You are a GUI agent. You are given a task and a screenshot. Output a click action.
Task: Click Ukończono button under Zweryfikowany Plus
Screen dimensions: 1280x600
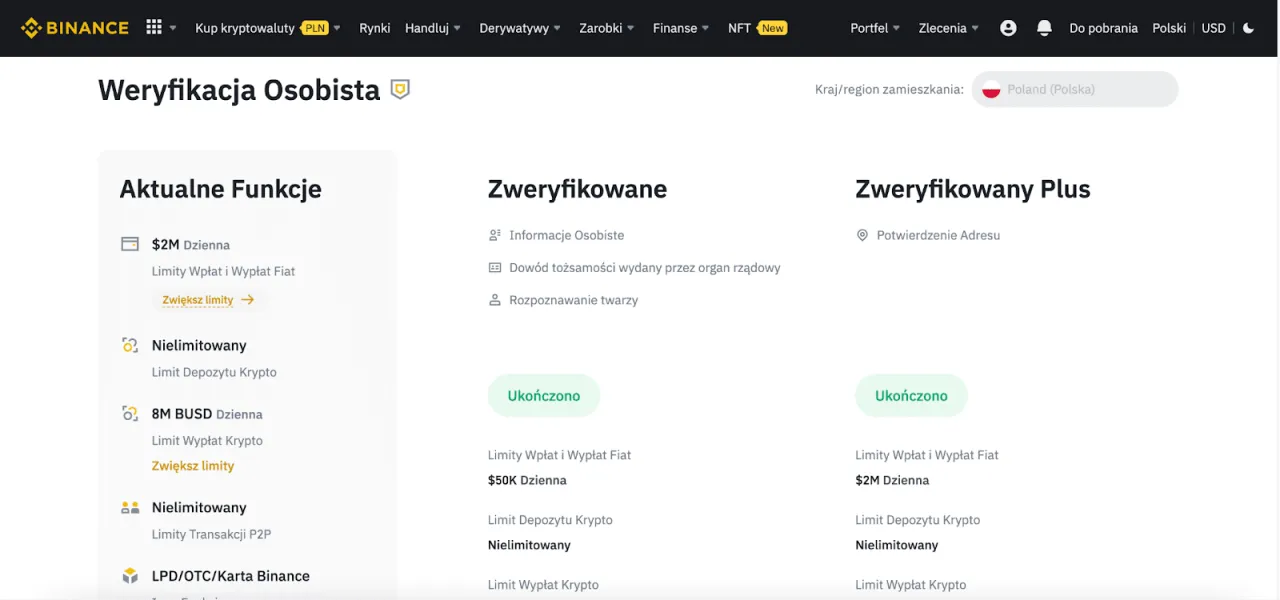point(911,395)
